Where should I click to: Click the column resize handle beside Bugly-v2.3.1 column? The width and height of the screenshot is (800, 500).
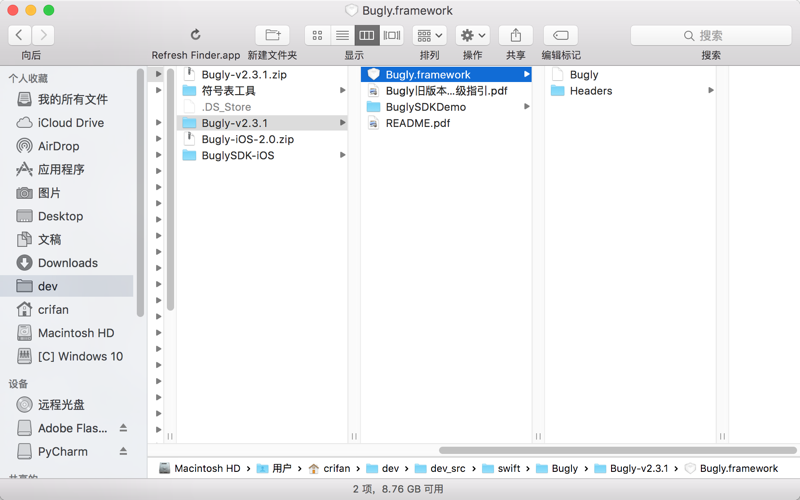tap(354, 436)
